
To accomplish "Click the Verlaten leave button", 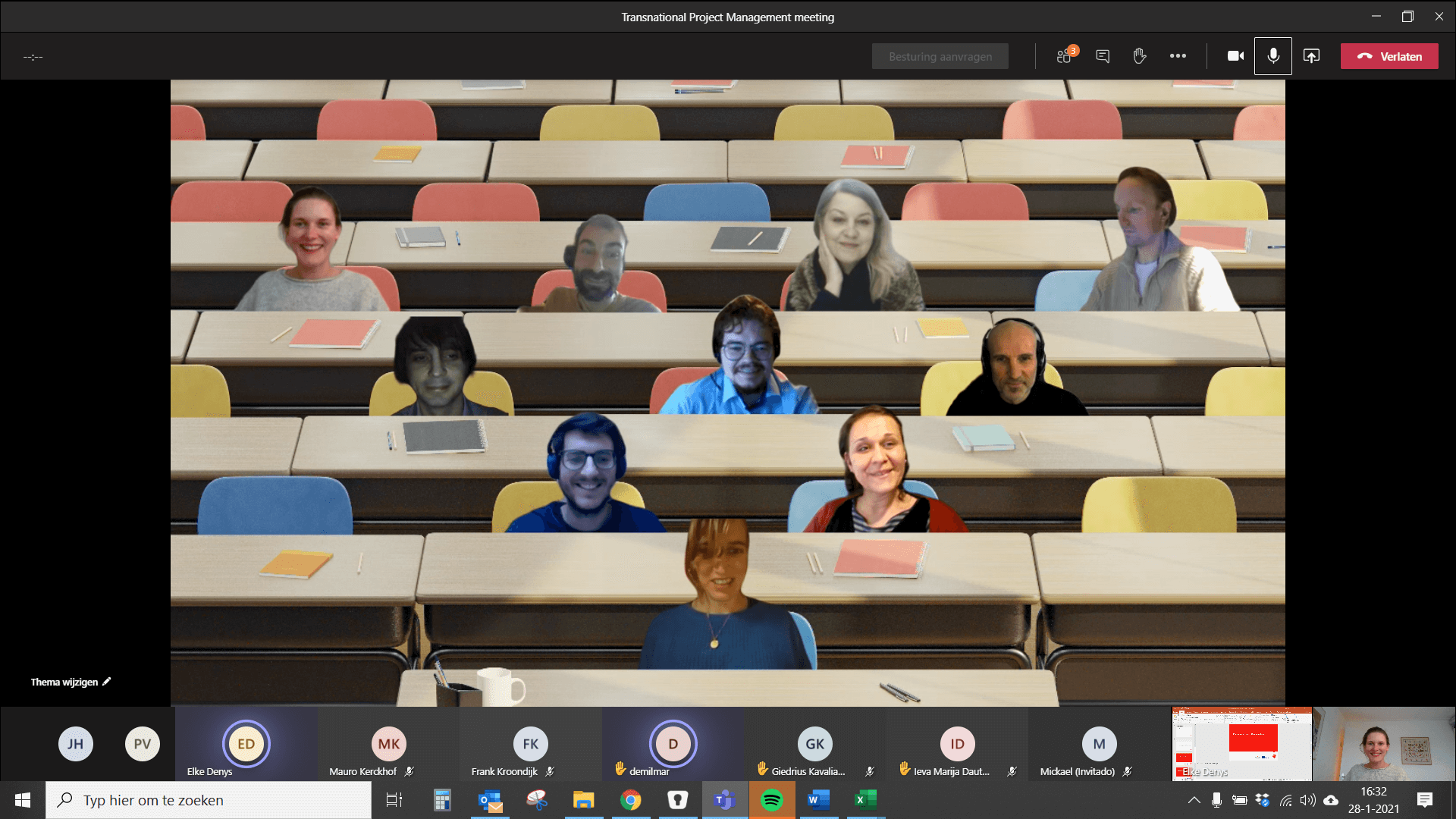I will click(1389, 56).
